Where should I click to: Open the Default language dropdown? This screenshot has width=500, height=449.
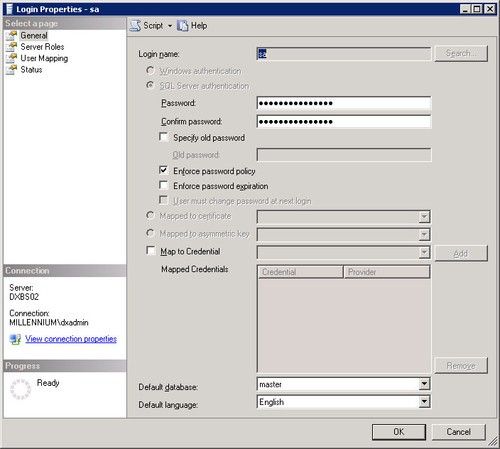[x=424, y=402]
